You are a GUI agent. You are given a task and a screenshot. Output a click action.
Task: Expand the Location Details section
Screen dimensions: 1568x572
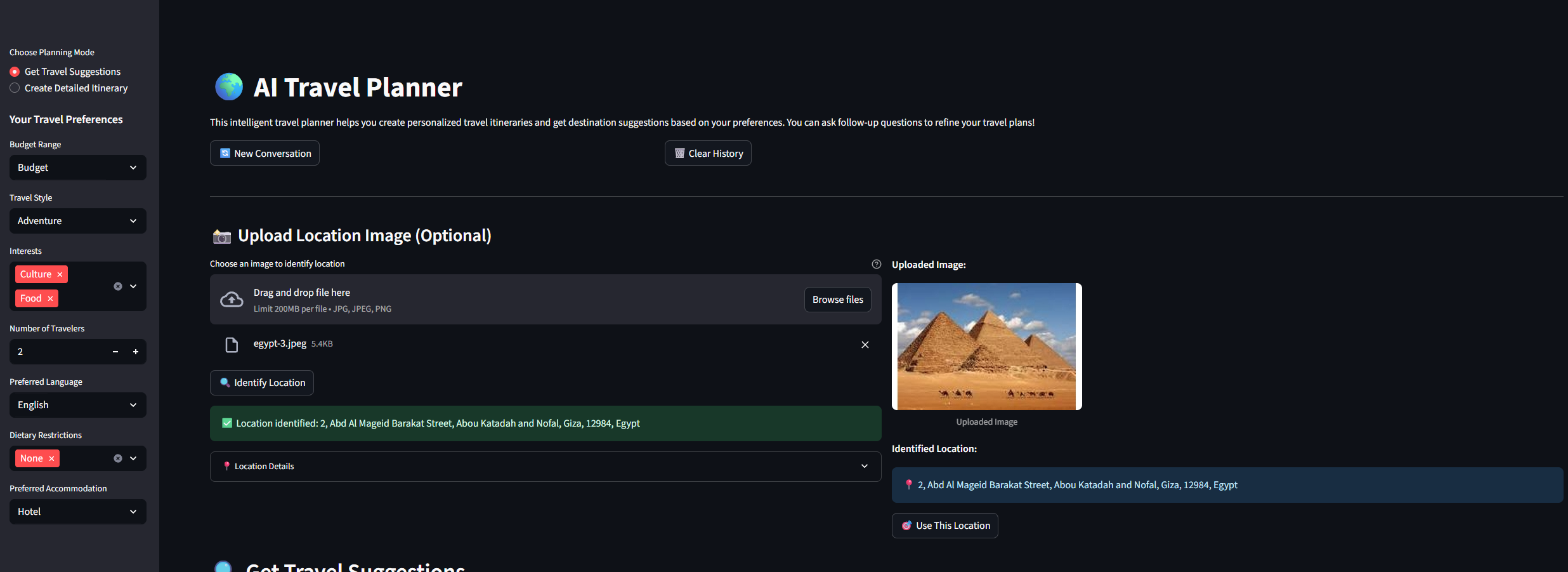click(546, 467)
